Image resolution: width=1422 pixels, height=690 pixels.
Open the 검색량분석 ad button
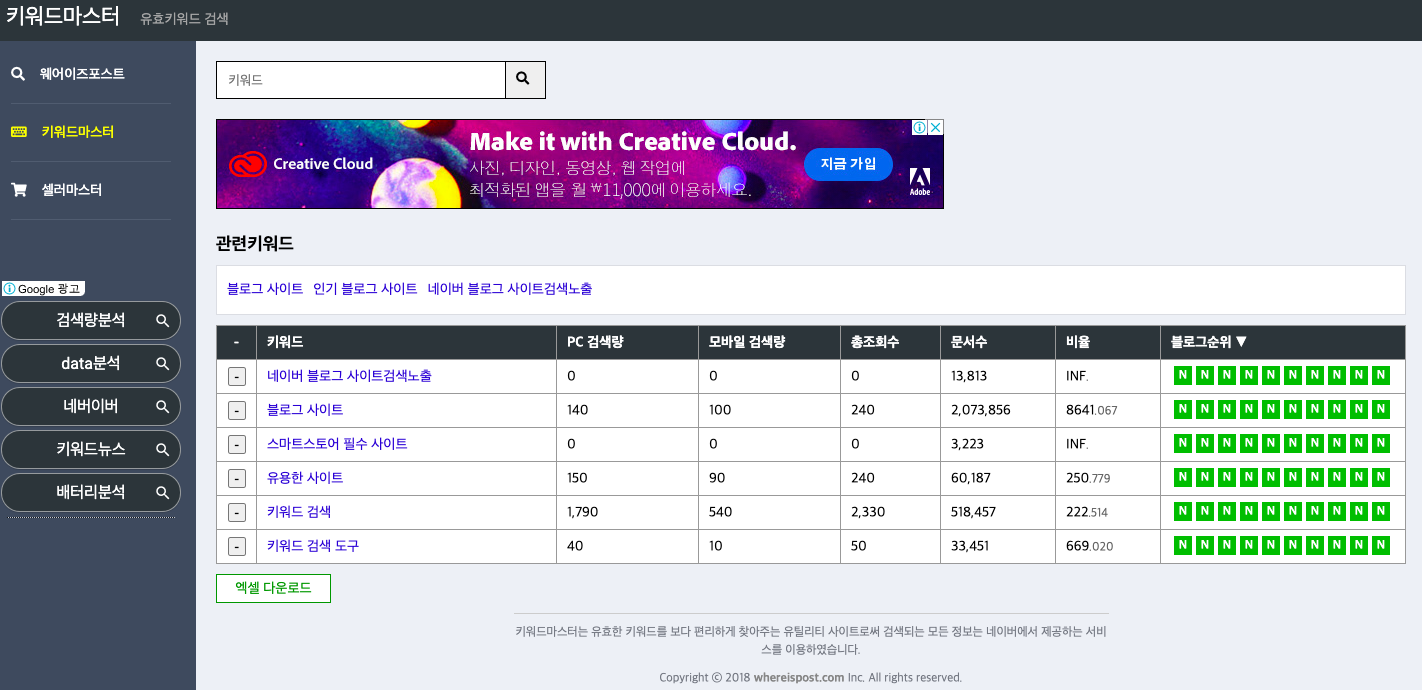click(91, 320)
